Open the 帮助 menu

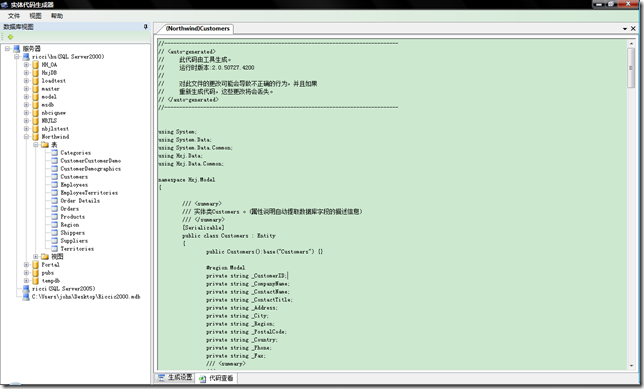[x=57, y=16]
